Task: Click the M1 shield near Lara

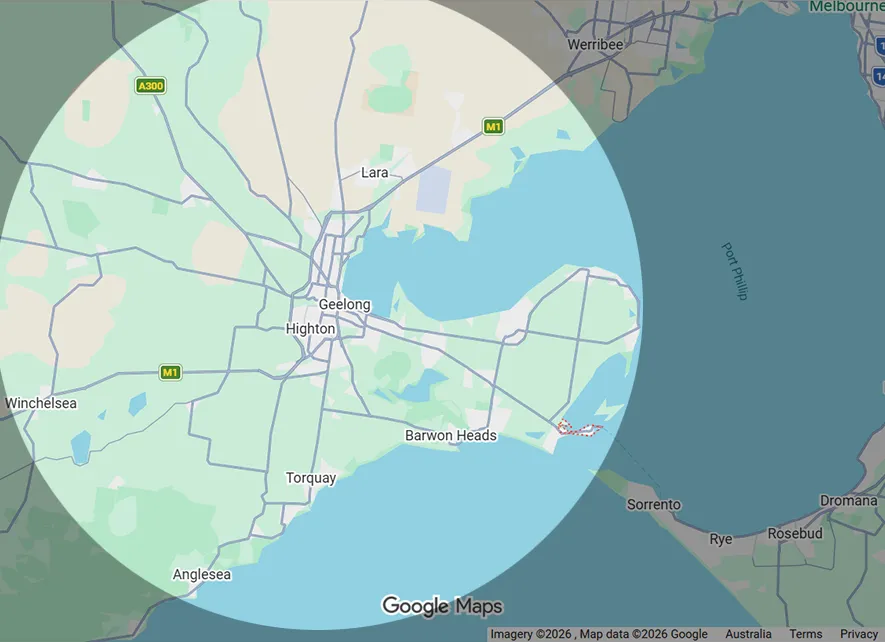Action: [x=493, y=126]
